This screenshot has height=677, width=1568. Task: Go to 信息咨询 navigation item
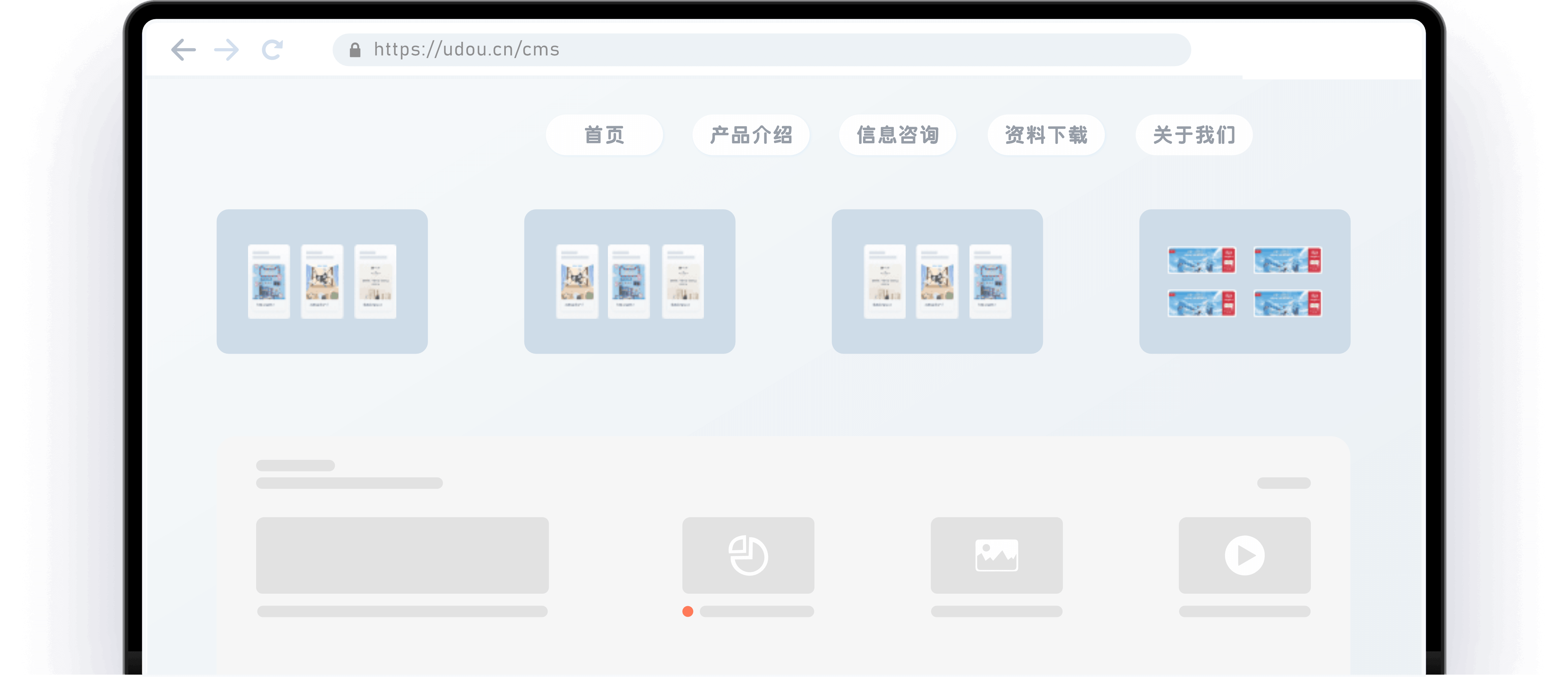point(898,135)
